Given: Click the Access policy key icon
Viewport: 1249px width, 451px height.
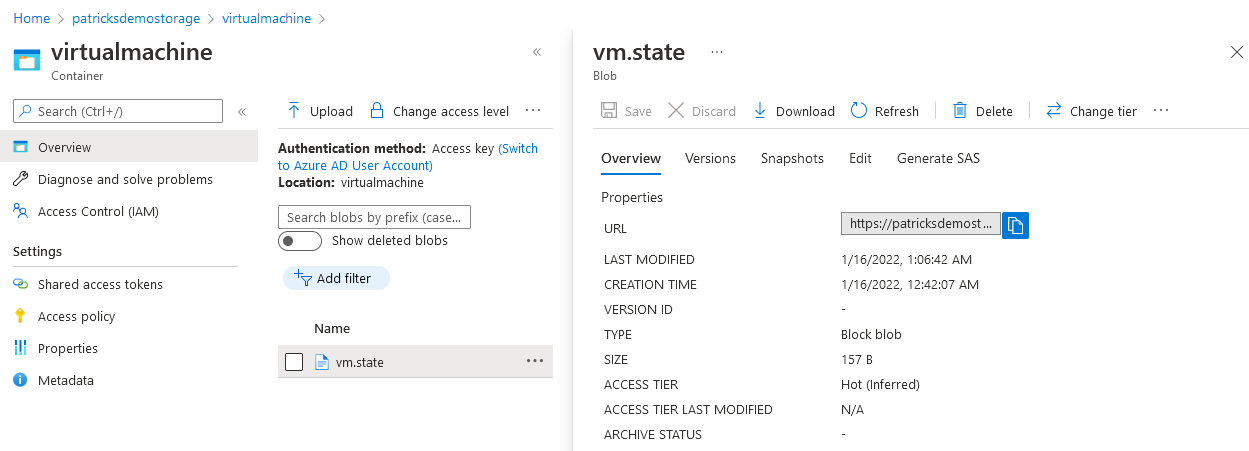Looking at the screenshot, I should [x=20, y=316].
